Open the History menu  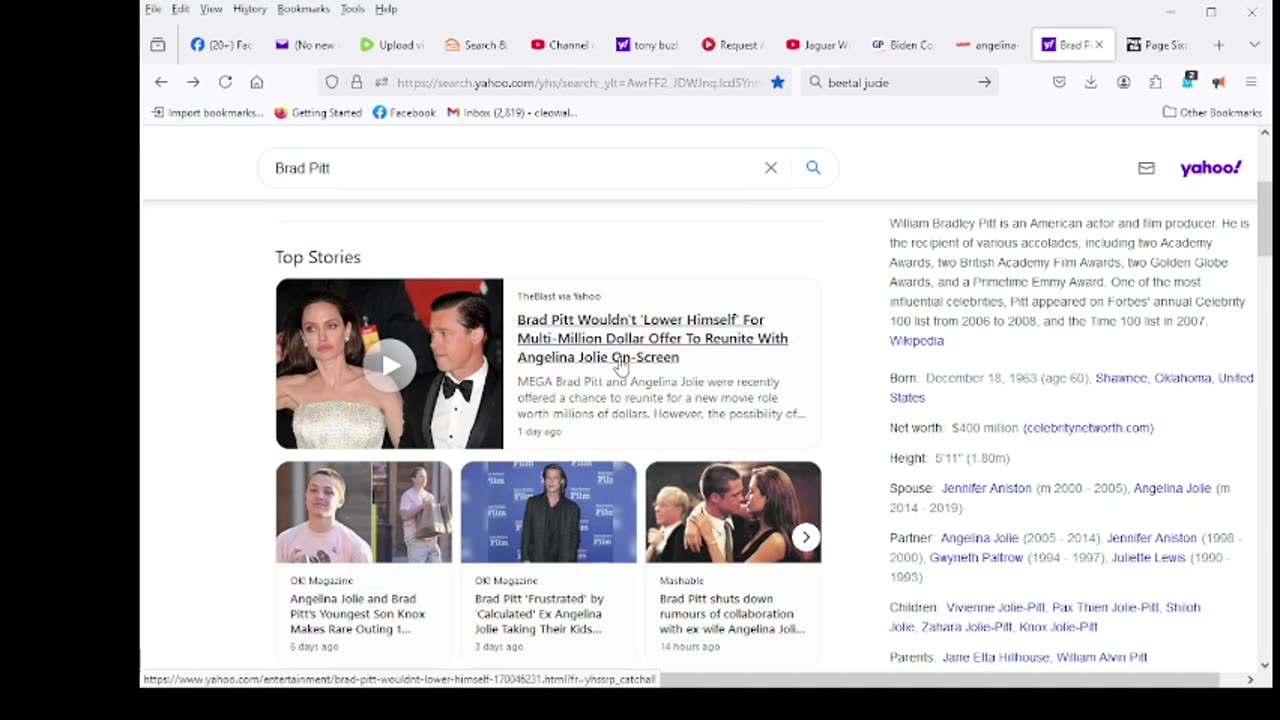click(x=250, y=9)
